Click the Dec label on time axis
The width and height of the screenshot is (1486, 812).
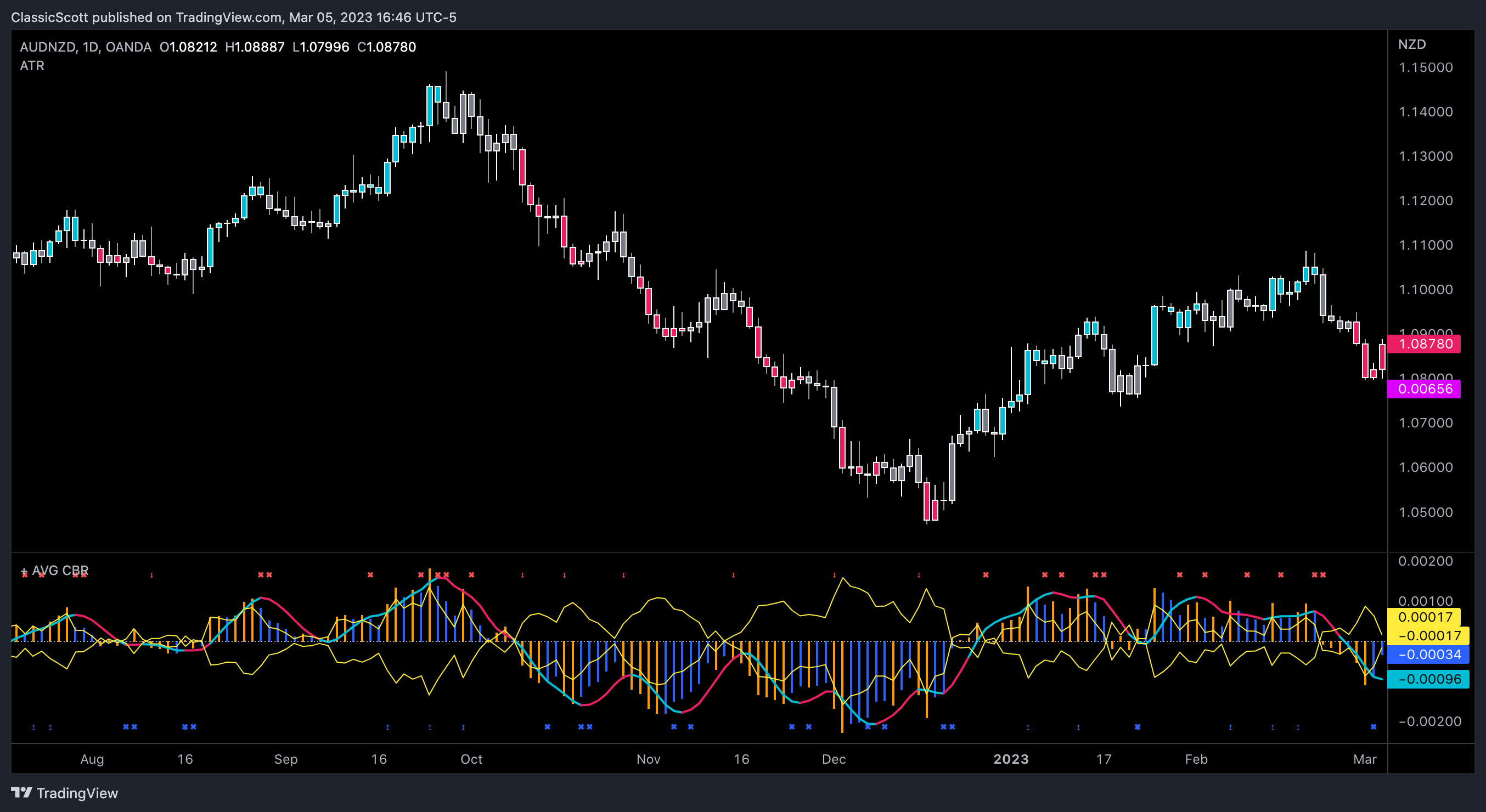[834, 759]
